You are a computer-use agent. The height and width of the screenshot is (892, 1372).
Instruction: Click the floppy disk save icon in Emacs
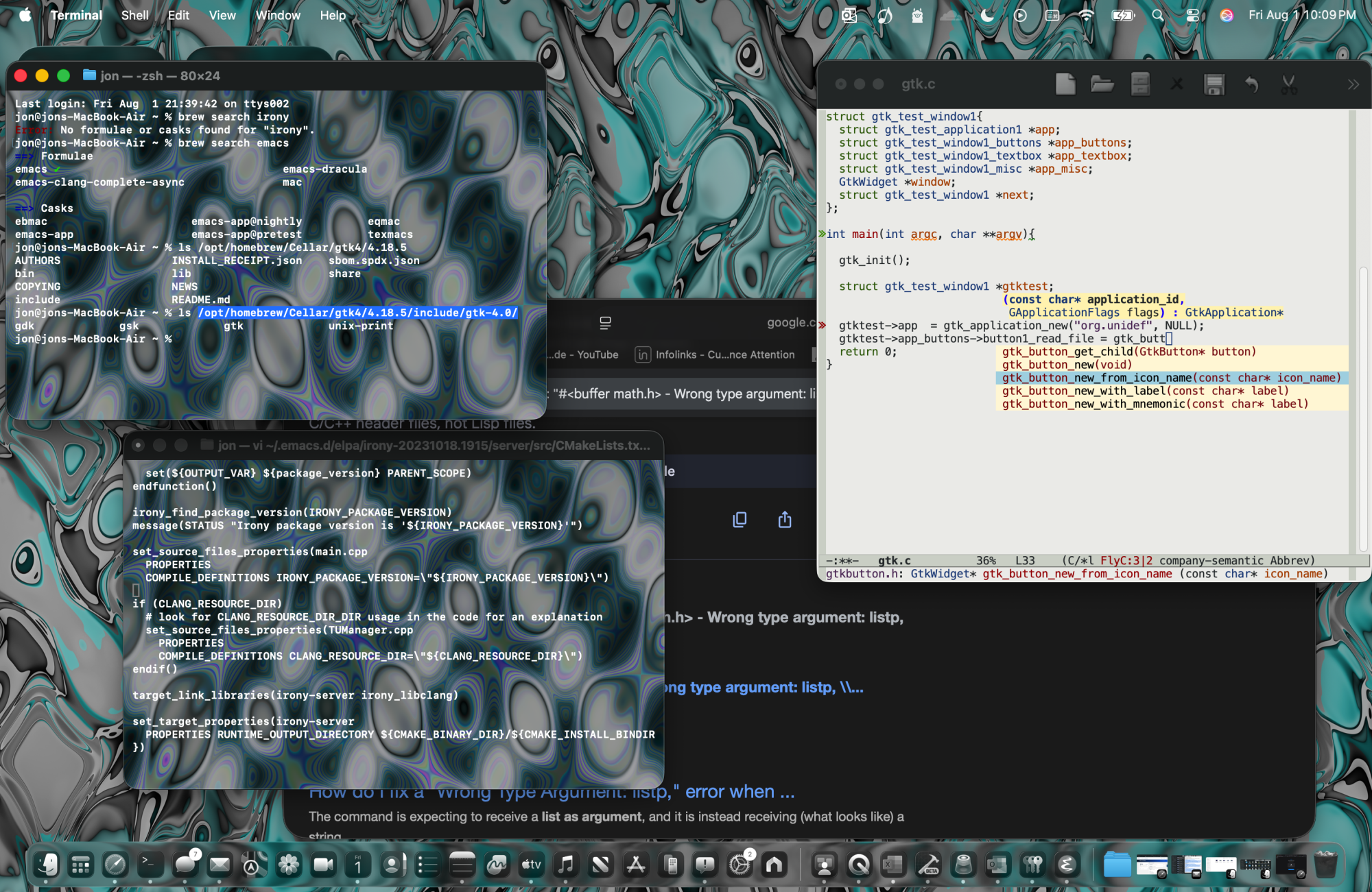(x=1214, y=84)
